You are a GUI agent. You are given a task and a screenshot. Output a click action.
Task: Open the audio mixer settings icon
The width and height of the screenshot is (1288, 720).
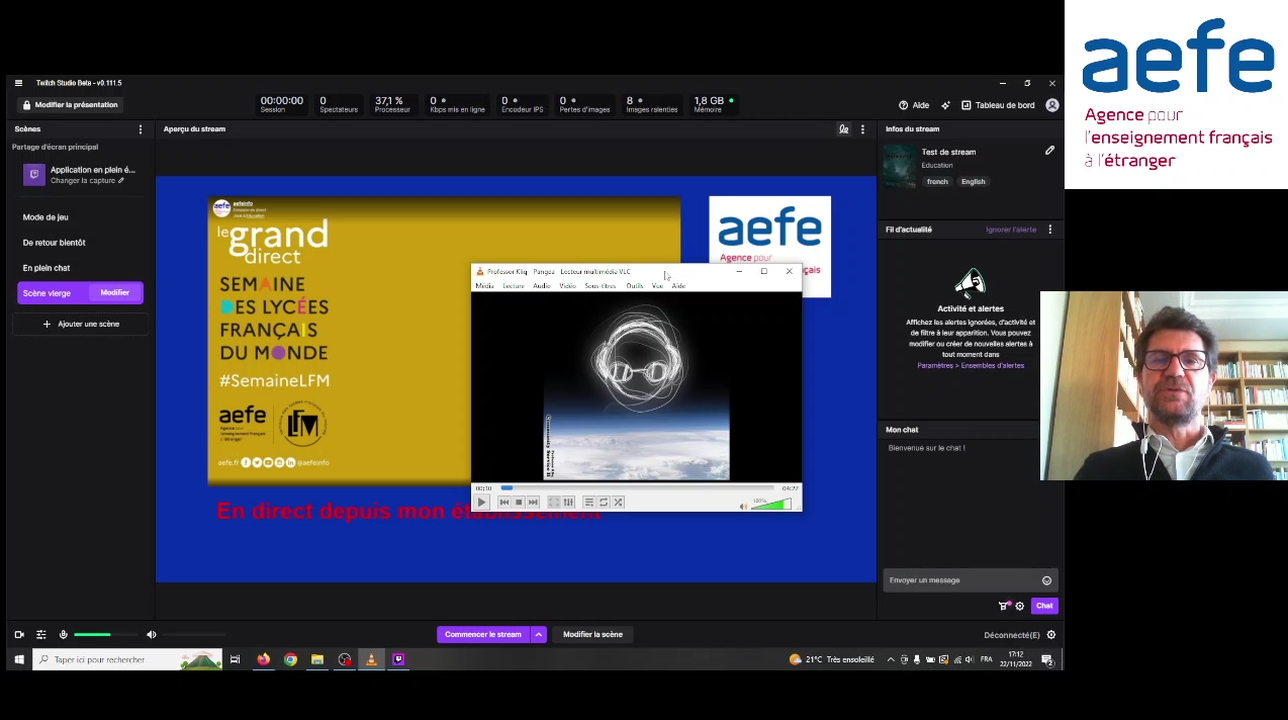point(41,635)
